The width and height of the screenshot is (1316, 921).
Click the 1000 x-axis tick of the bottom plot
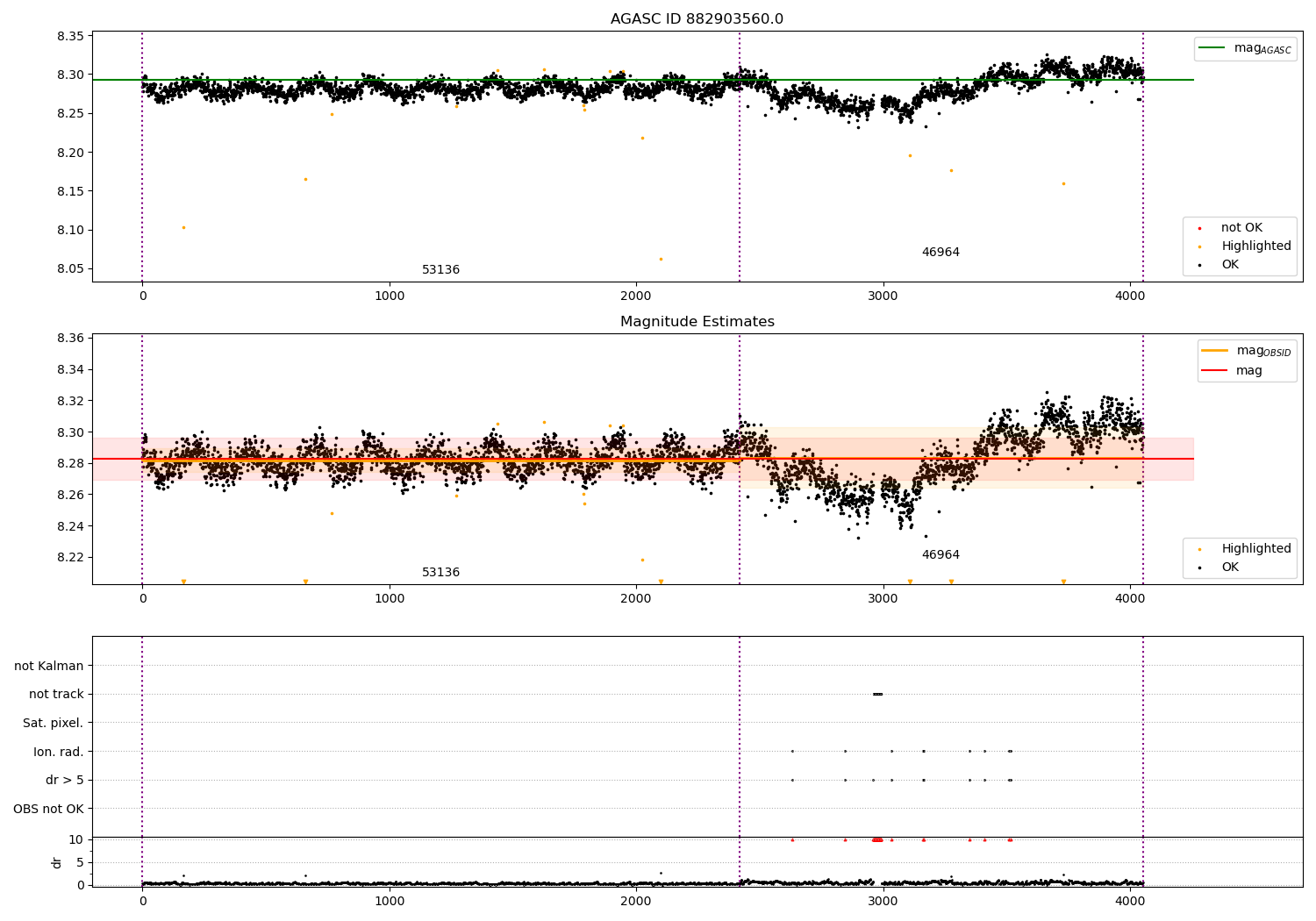390,902
